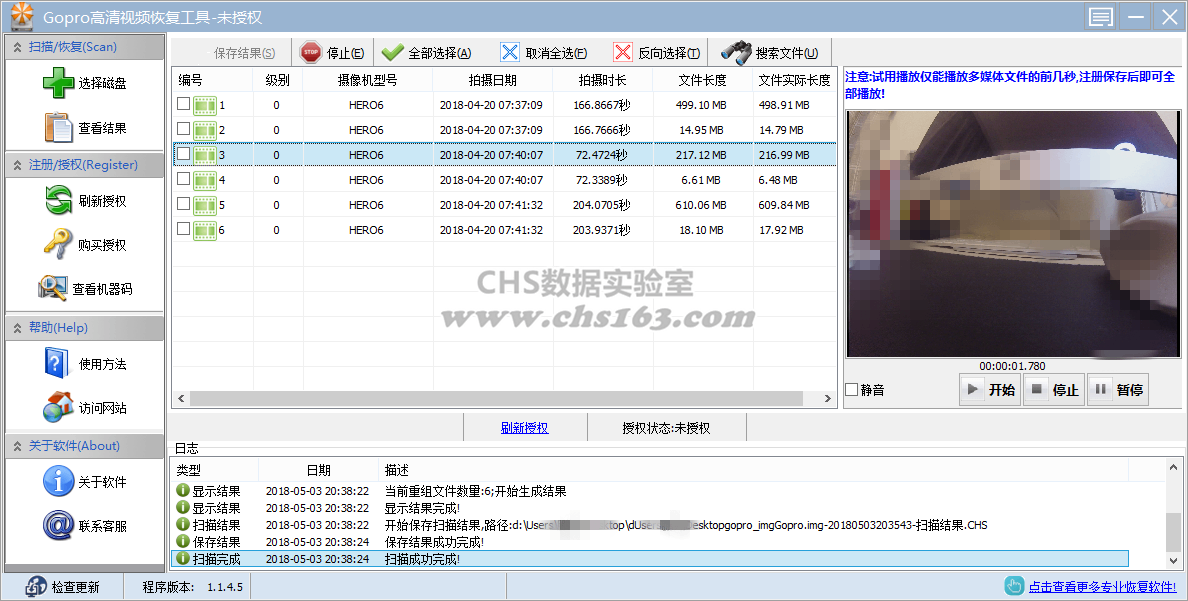Screen dimensions: 1188x601
Task: Tick checkbox for file number 5
Action: [x=183, y=204]
